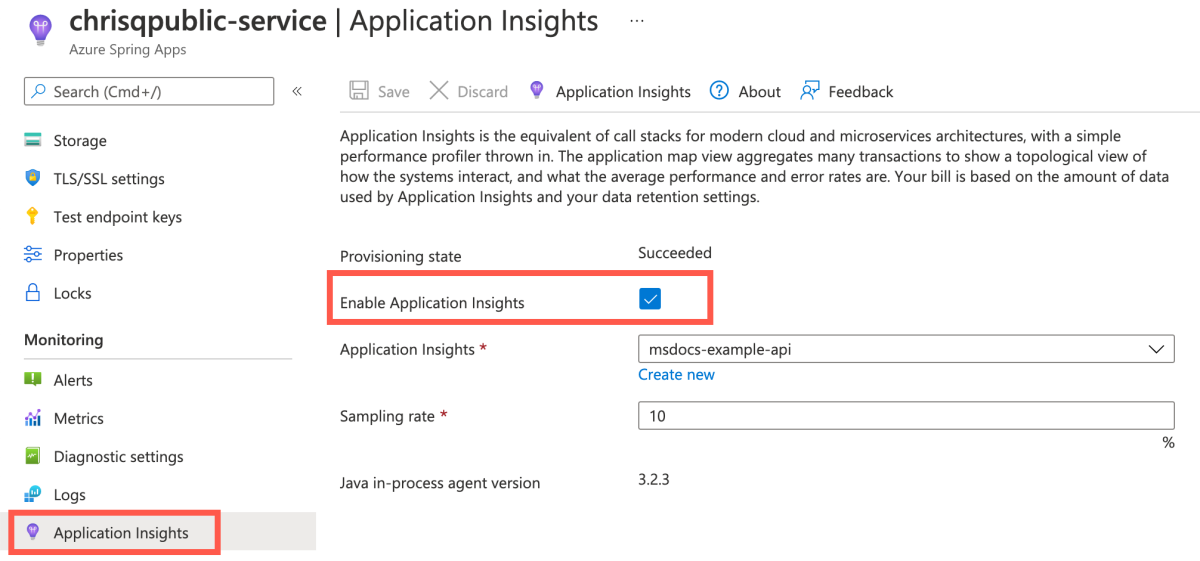Open Properties sliders icon
This screenshot has width=1200, height=561.
pos(33,254)
